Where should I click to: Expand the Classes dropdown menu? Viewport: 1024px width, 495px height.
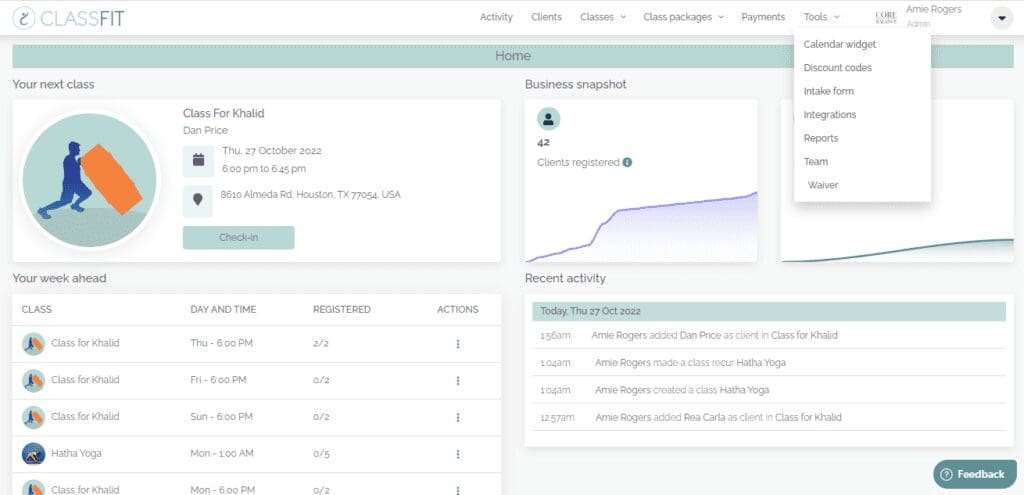tap(603, 17)
